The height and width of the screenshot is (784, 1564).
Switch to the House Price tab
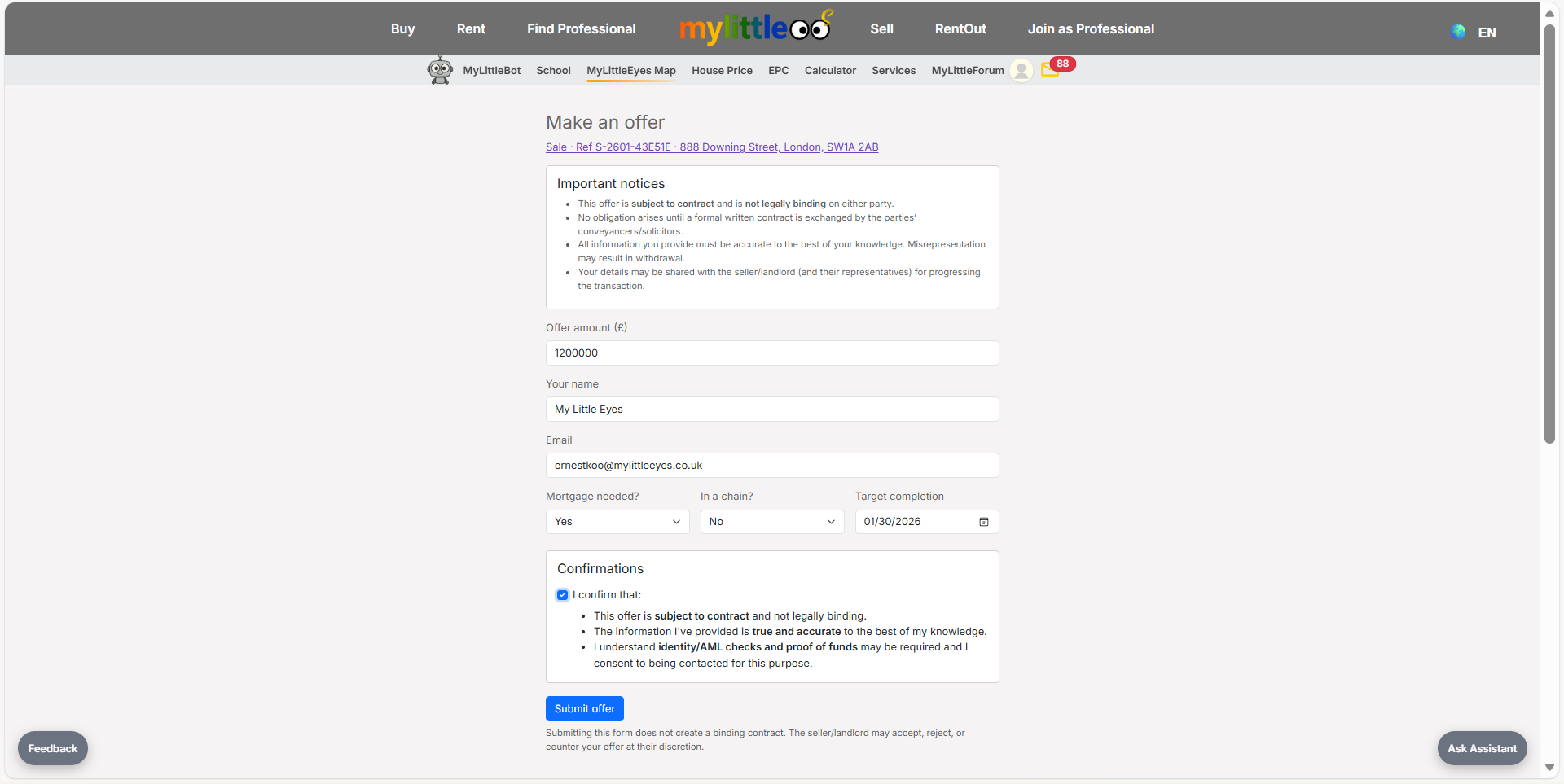(722, 70)
